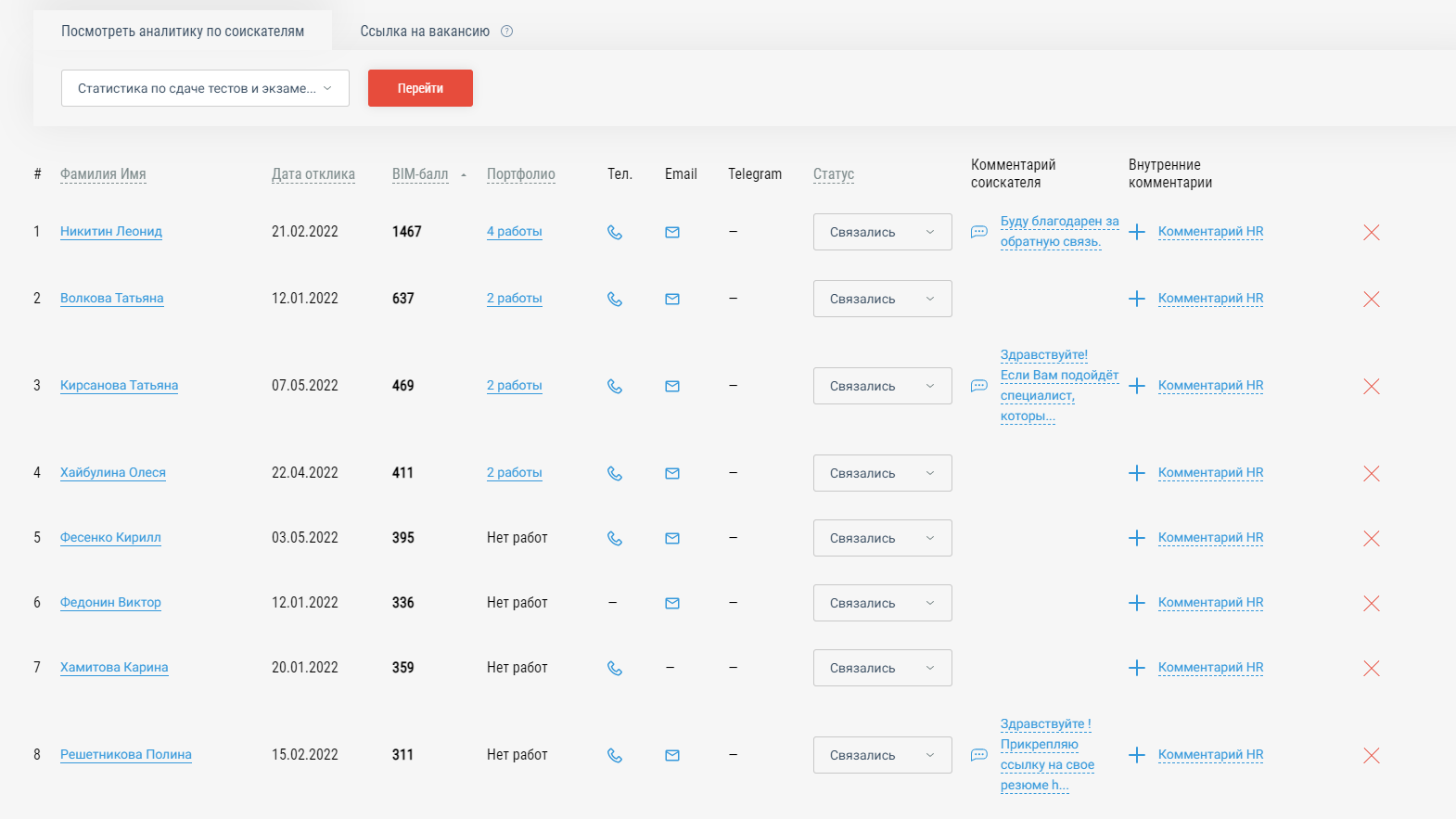Screen dimensions: 1456x819
Task: Open the Связались dropdown for Федонин Виктор
Action: pyautogui.click(x=882, y=603)
